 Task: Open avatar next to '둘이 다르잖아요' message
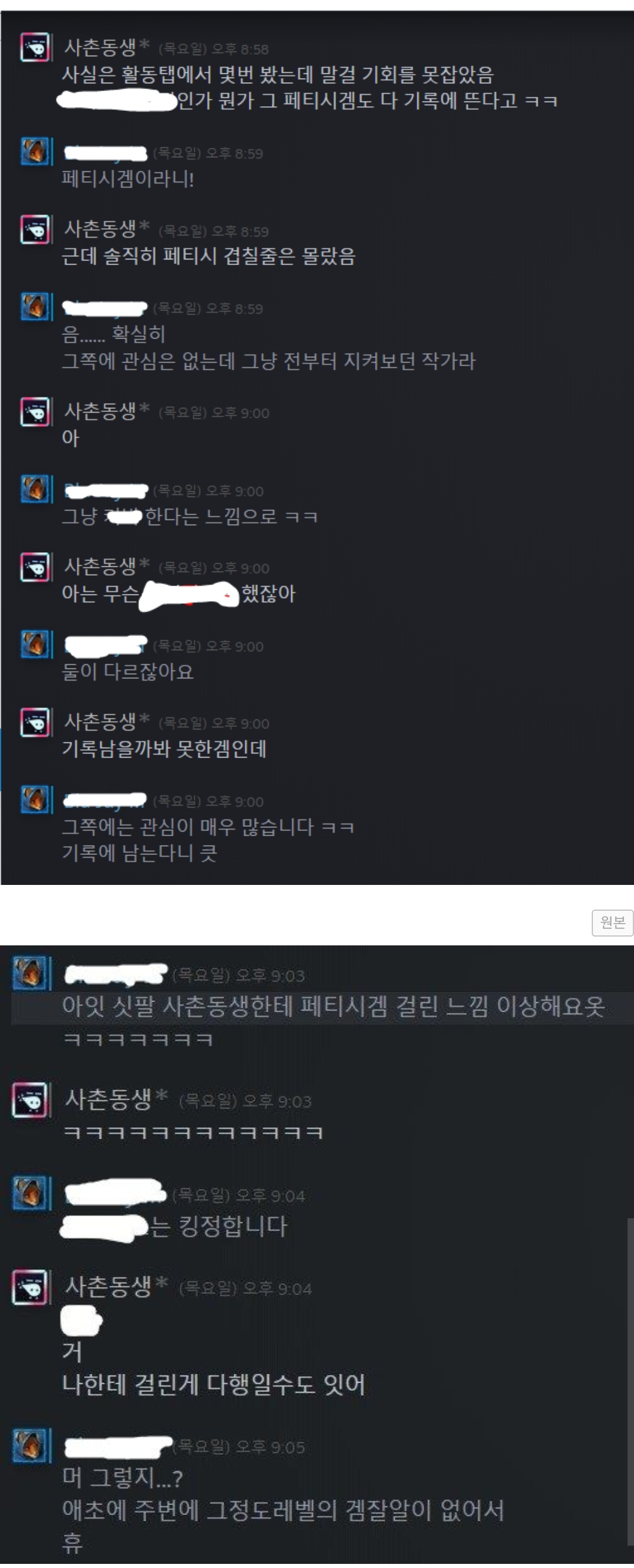click(35, 644)
